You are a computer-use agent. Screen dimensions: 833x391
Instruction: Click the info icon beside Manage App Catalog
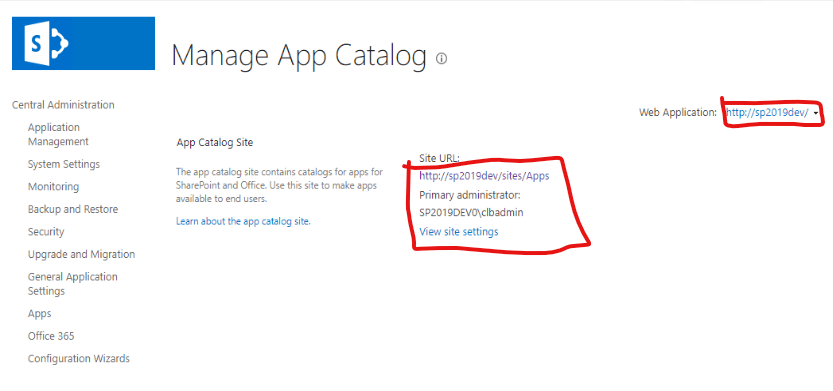441,58
